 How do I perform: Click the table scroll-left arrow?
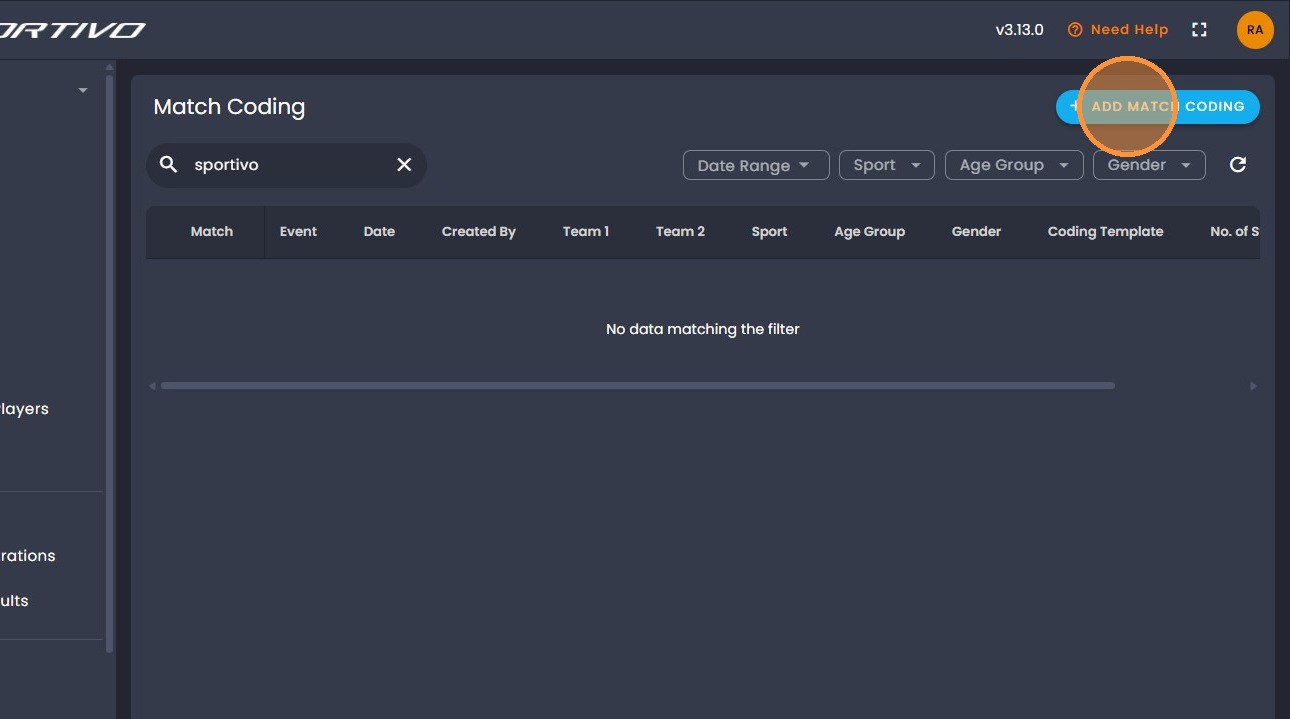point(152,386)
